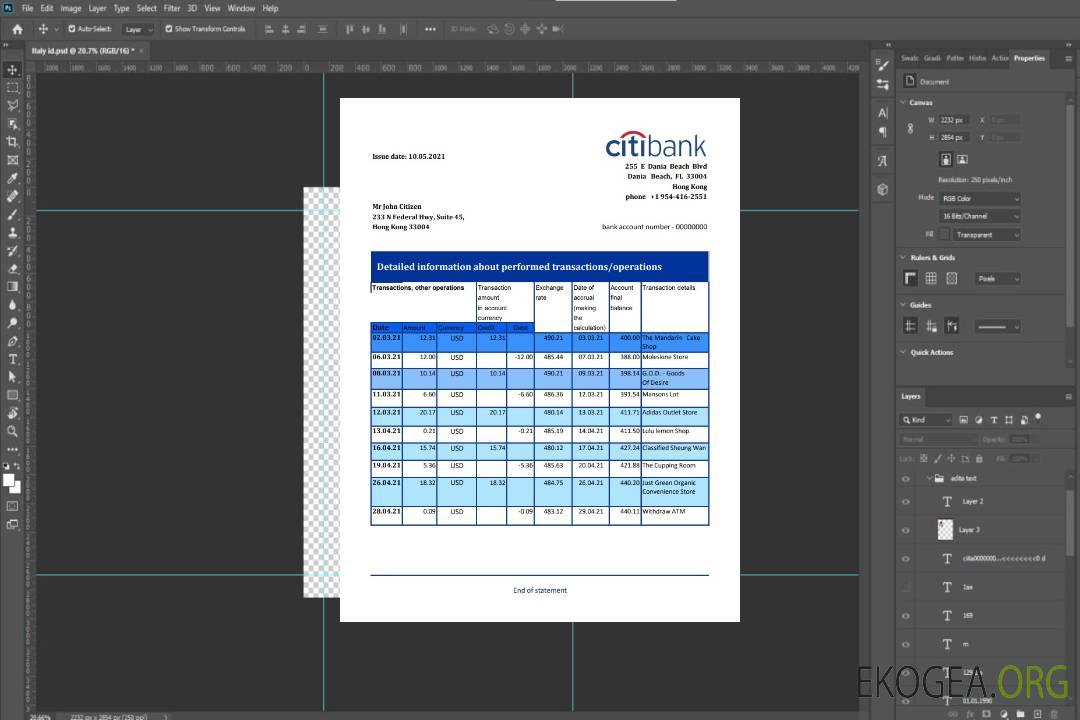Select the Horizontal Type tool

12,359
